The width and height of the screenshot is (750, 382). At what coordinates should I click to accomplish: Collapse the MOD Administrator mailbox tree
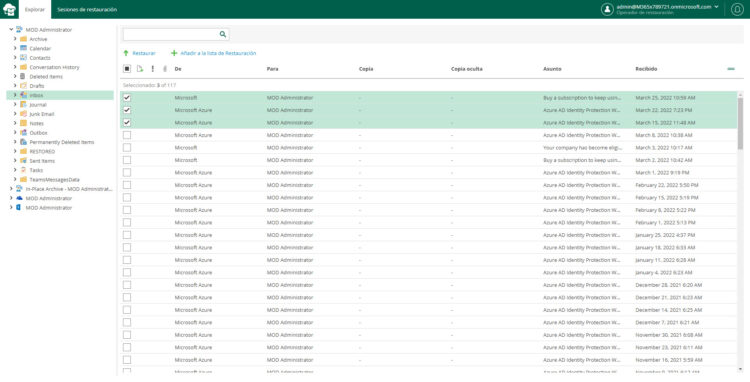click(x=11, y=30)
